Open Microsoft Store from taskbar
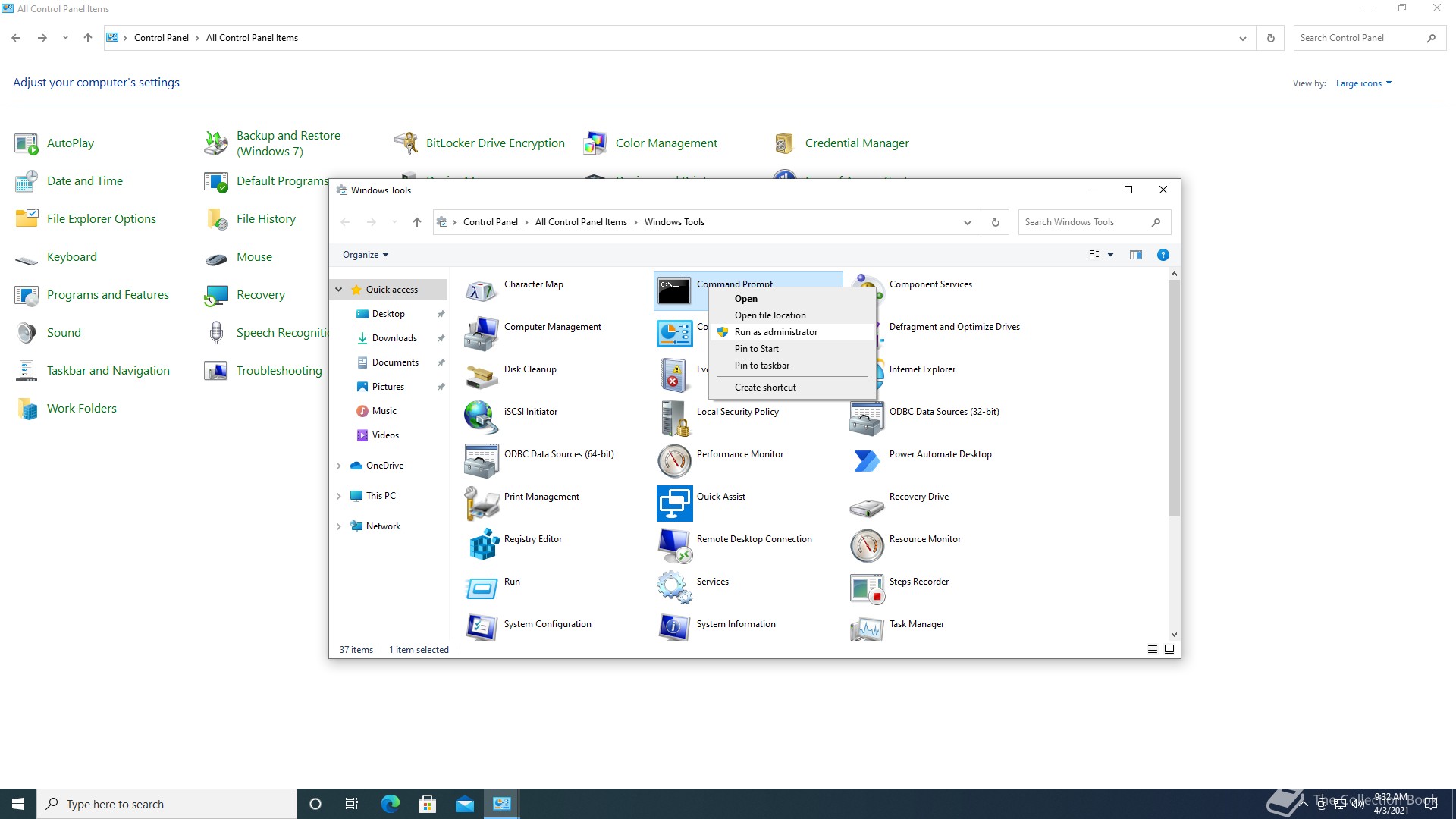This screenshot has height=819, width=1456. coord(427,804)
